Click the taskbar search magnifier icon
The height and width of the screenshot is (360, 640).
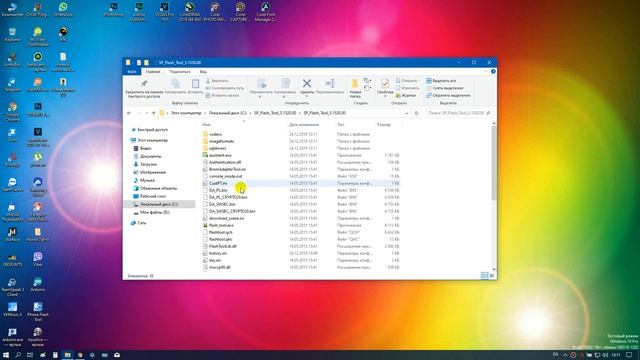tap(18, 355)
